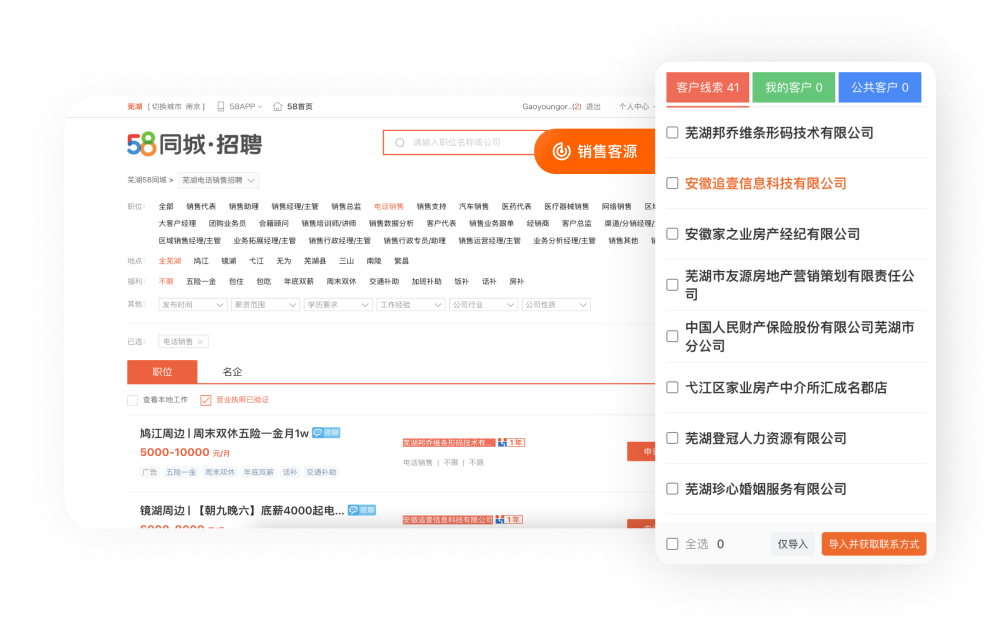Click the 销售客源 target icon

[561, 151]
